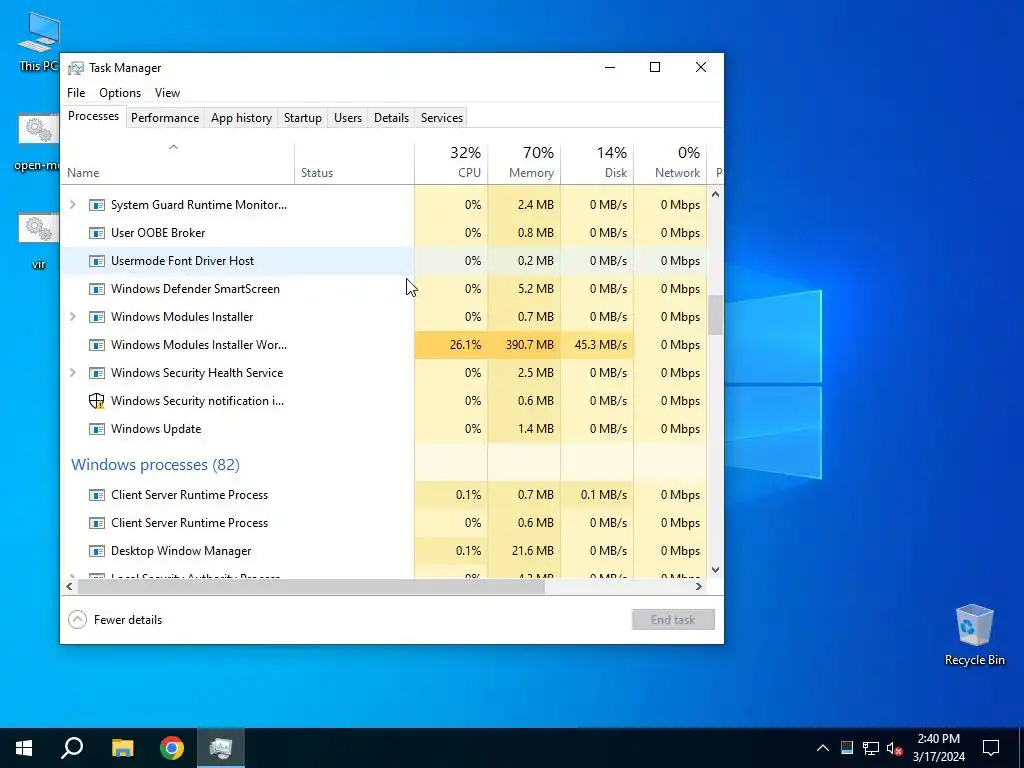Open the Windows Start menu
The height and width of the screenshot is (768, 1024).
tap(24, 748)
